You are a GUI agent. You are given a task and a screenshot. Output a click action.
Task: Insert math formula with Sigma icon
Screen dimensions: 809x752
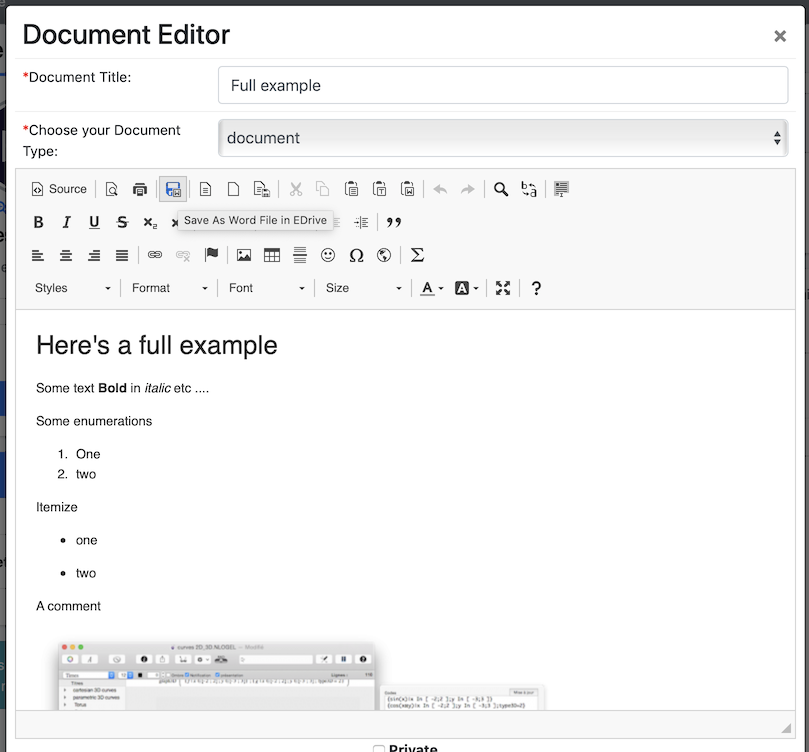coord(417,255)
